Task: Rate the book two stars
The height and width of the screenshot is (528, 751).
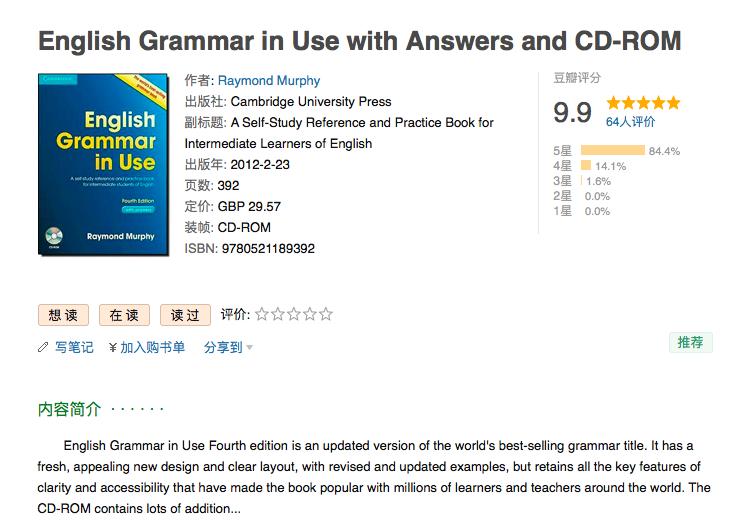Action: (278, 314)
